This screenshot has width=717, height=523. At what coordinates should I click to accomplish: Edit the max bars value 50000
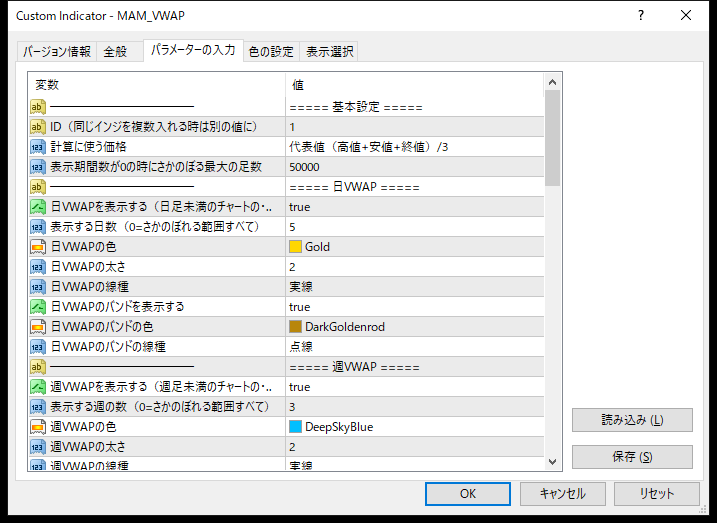click(x=415, y=167)
